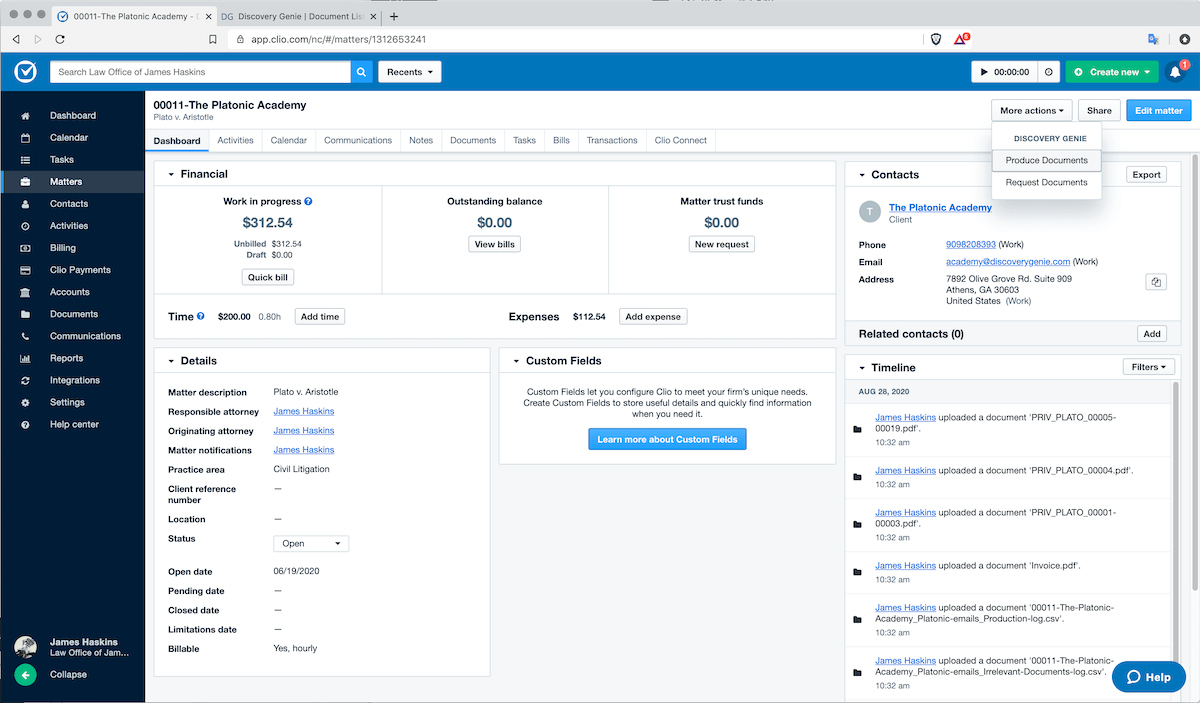Click the academy@discoverygenie.com email link
The height and width of the screenshot is (703, 1200).
(x=1008, y=261)
